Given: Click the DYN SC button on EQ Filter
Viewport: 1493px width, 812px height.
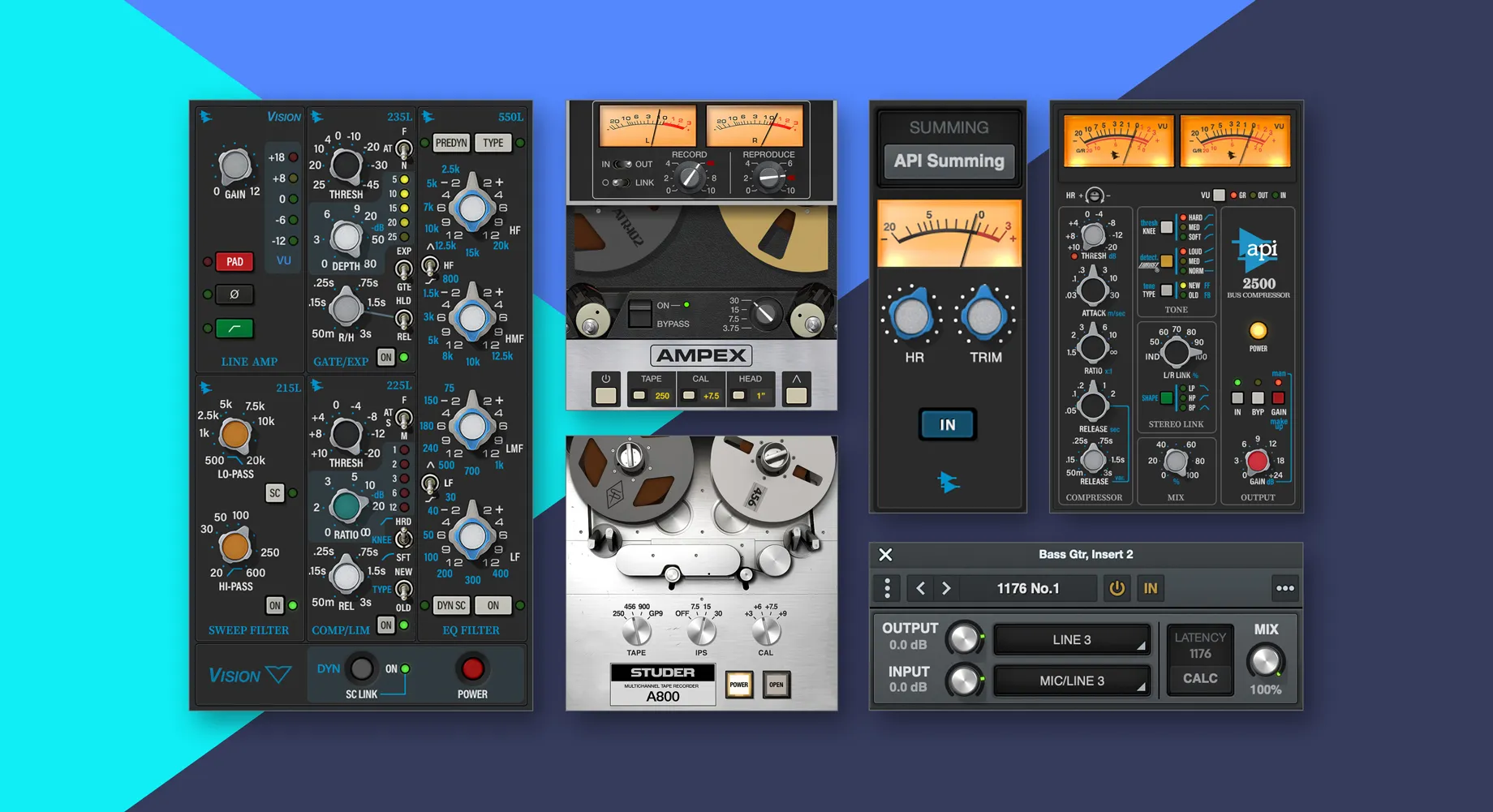Looking at the screenshot, I should pyautogui.click(x=451, y=605).
